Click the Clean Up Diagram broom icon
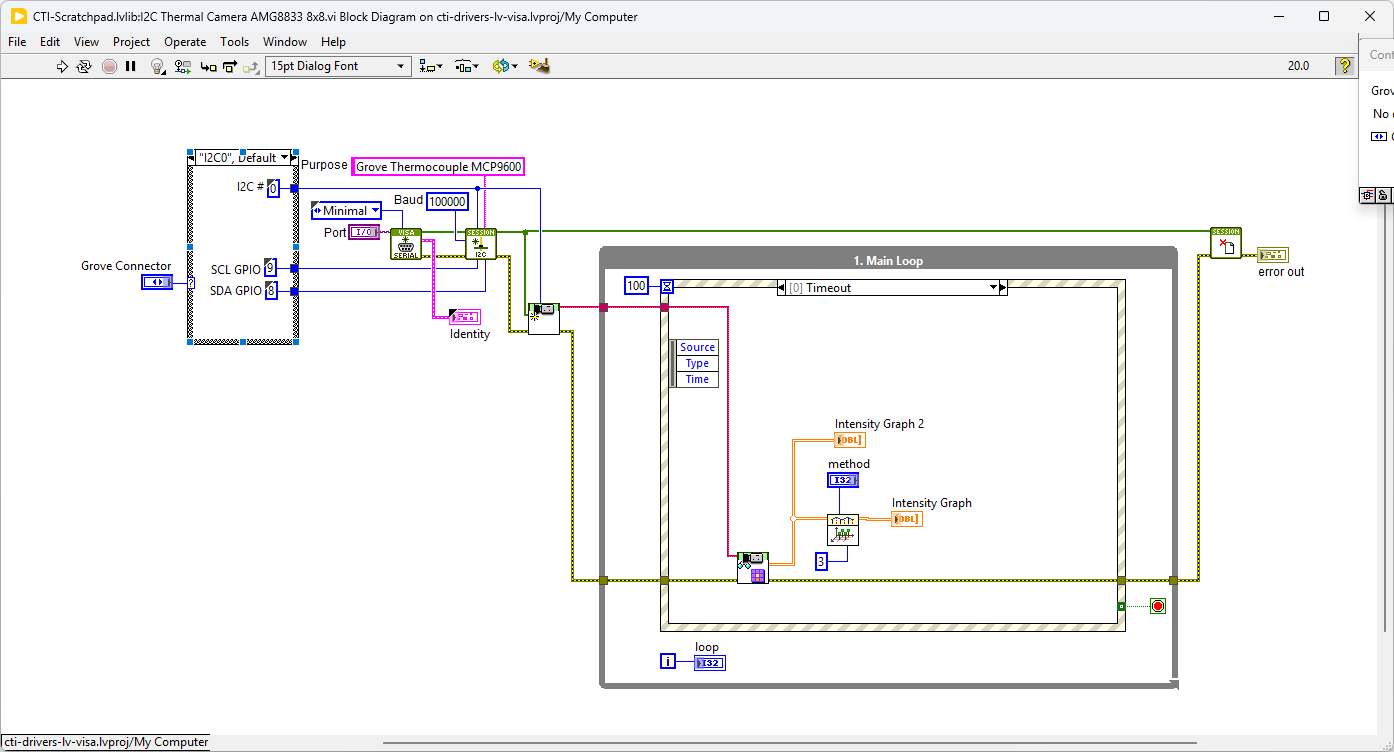 click(540, 66)
